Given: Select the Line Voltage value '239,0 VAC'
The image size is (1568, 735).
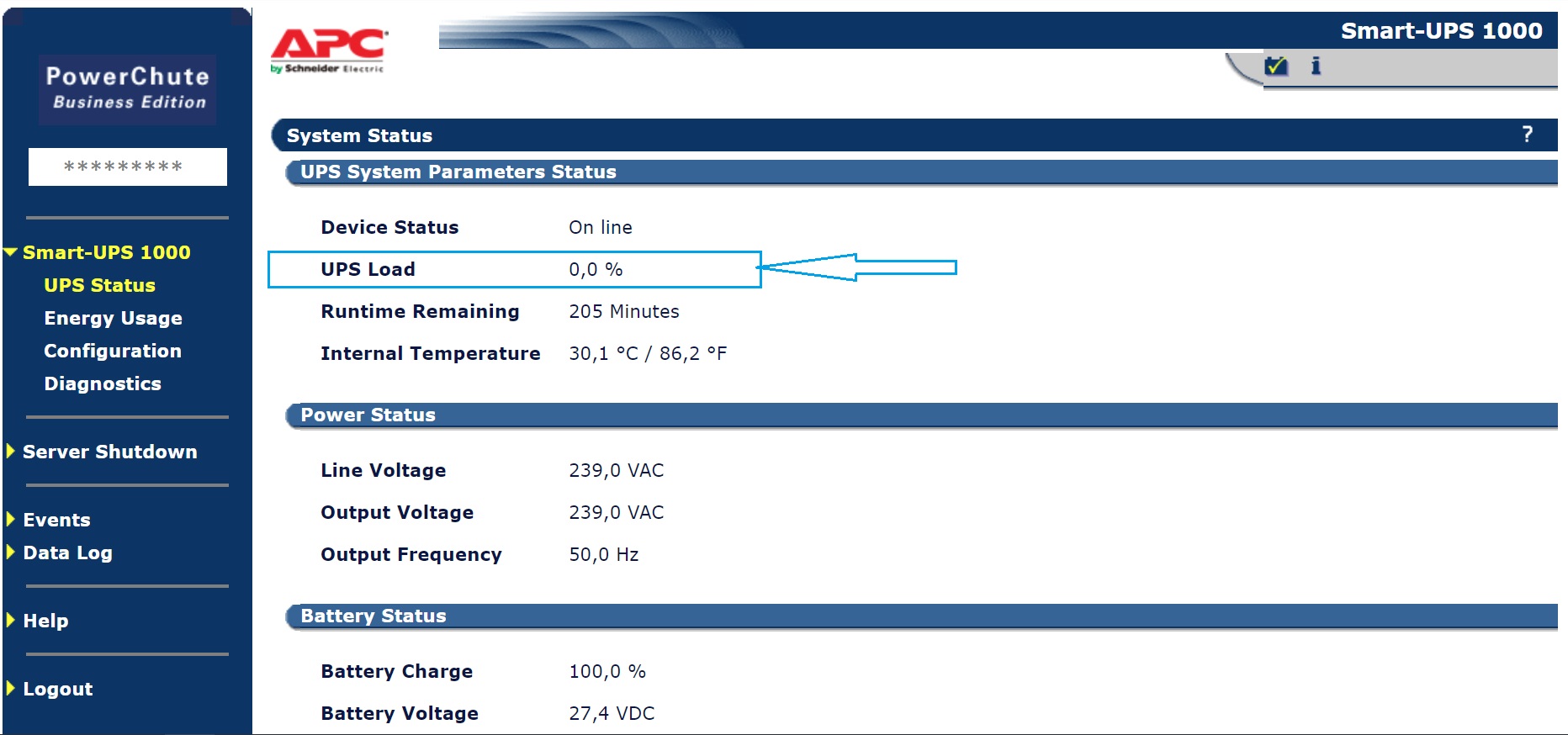Looking at the screenshot, I should [617, 470].
